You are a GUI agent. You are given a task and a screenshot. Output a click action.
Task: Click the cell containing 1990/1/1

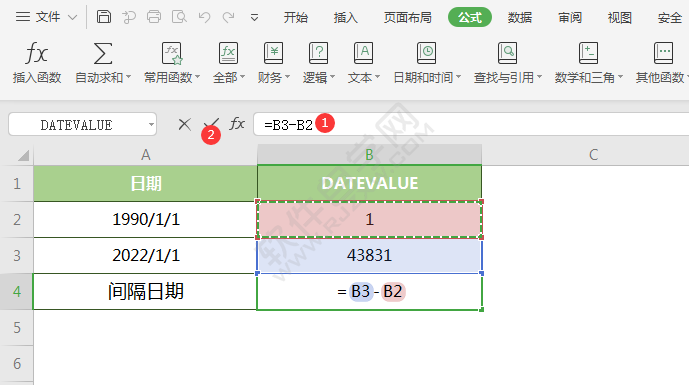click(145, 219)
